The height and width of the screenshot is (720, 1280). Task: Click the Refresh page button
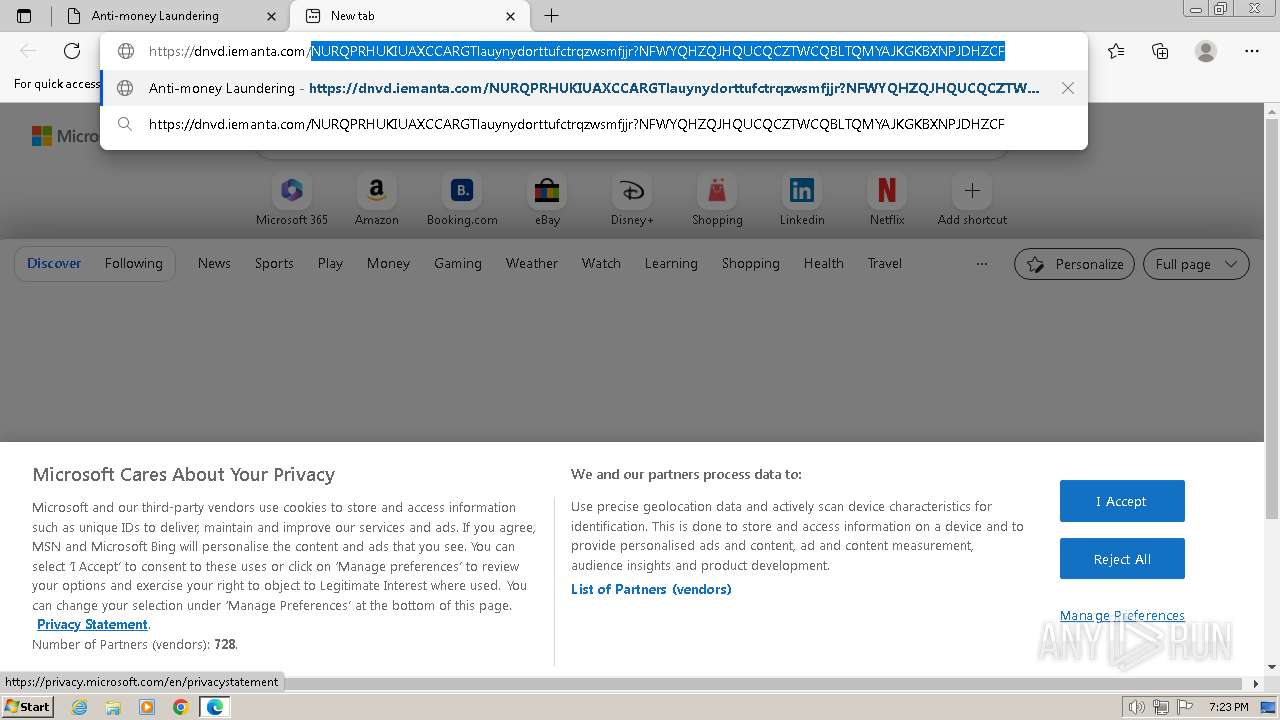pos(72,51)
